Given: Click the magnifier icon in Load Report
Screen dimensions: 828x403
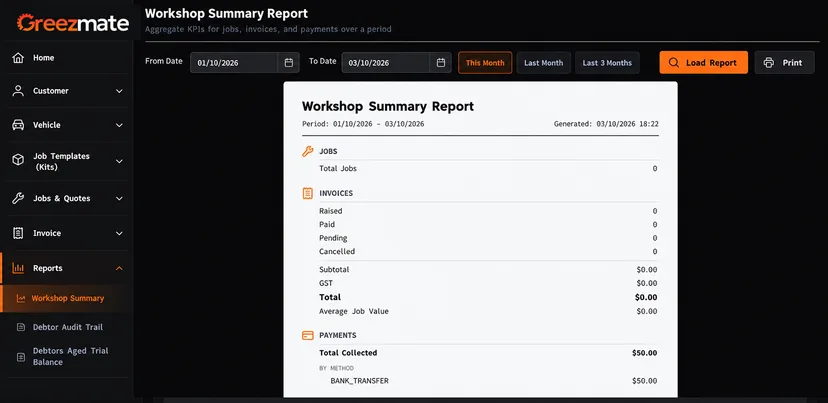Looking at the screenshot, I should [674, 63].
